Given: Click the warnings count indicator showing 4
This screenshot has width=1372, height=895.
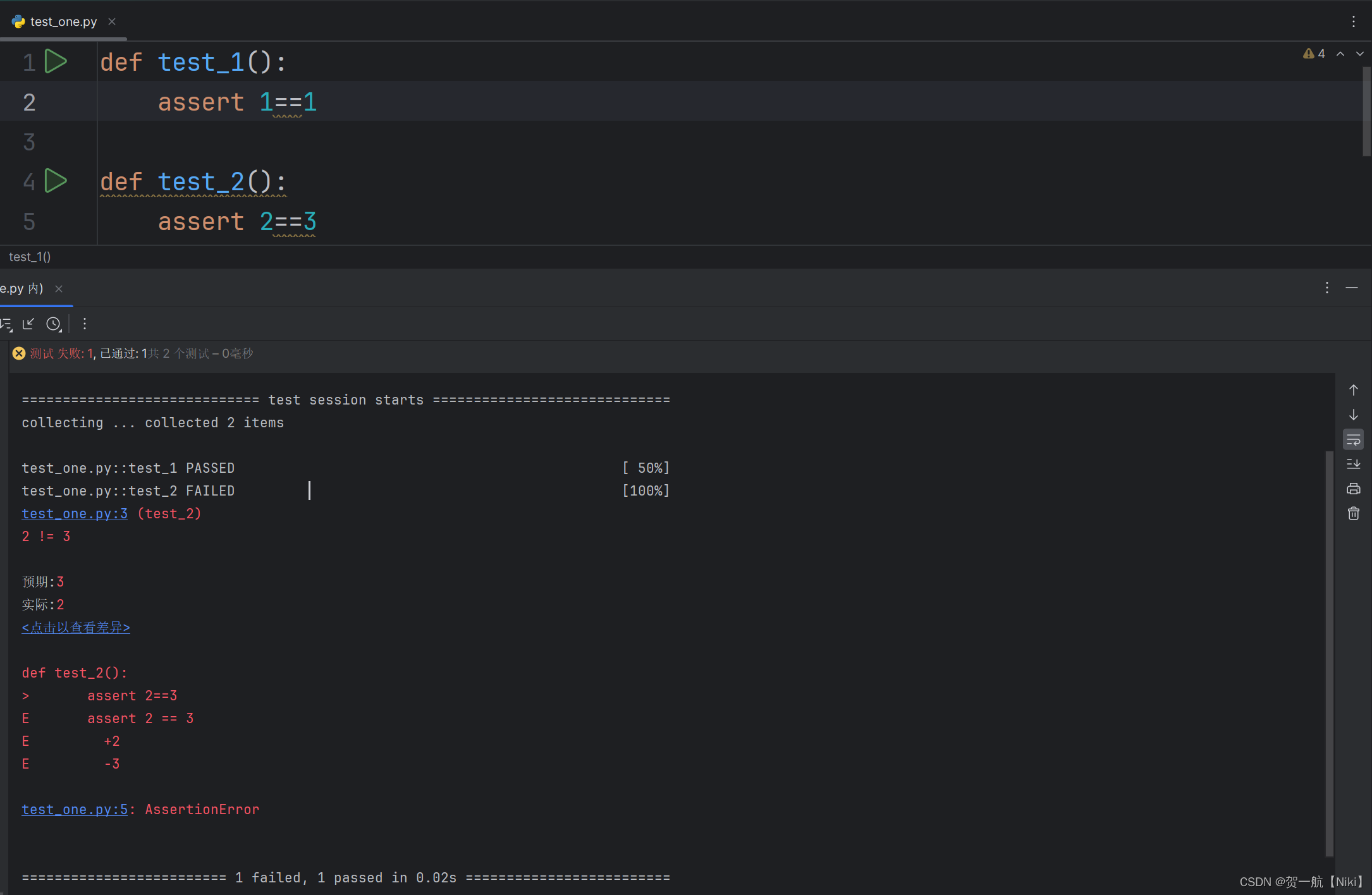Looking at the screenshot, I should click(x=1314, y=54).
